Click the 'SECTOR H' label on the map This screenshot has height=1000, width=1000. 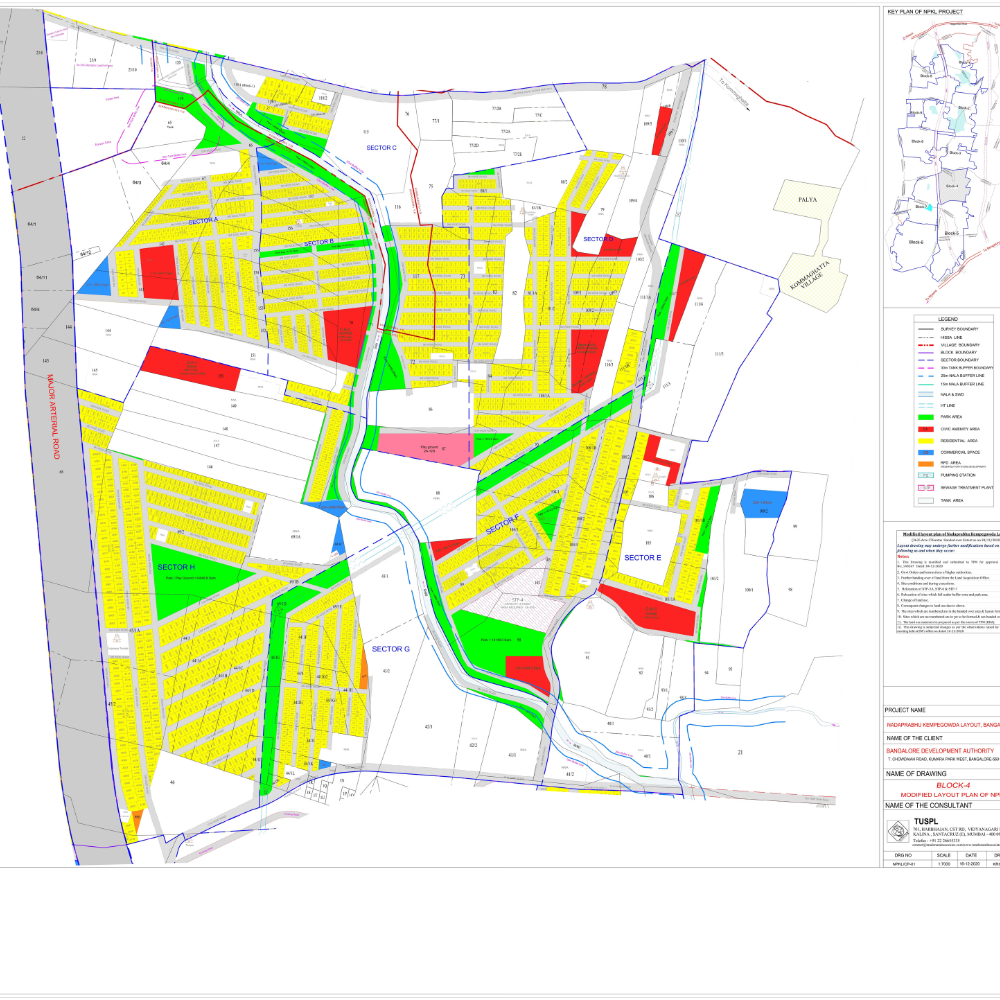[x=176, y=567]
